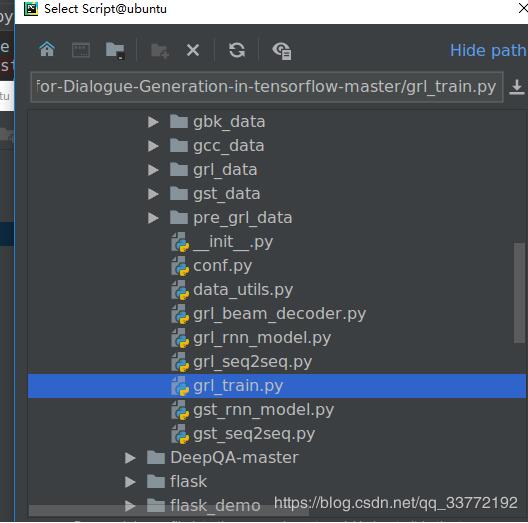Click folder icon of DeepQA-master
Viewport: 528px width, 523px height.
(x=156, y=458)
